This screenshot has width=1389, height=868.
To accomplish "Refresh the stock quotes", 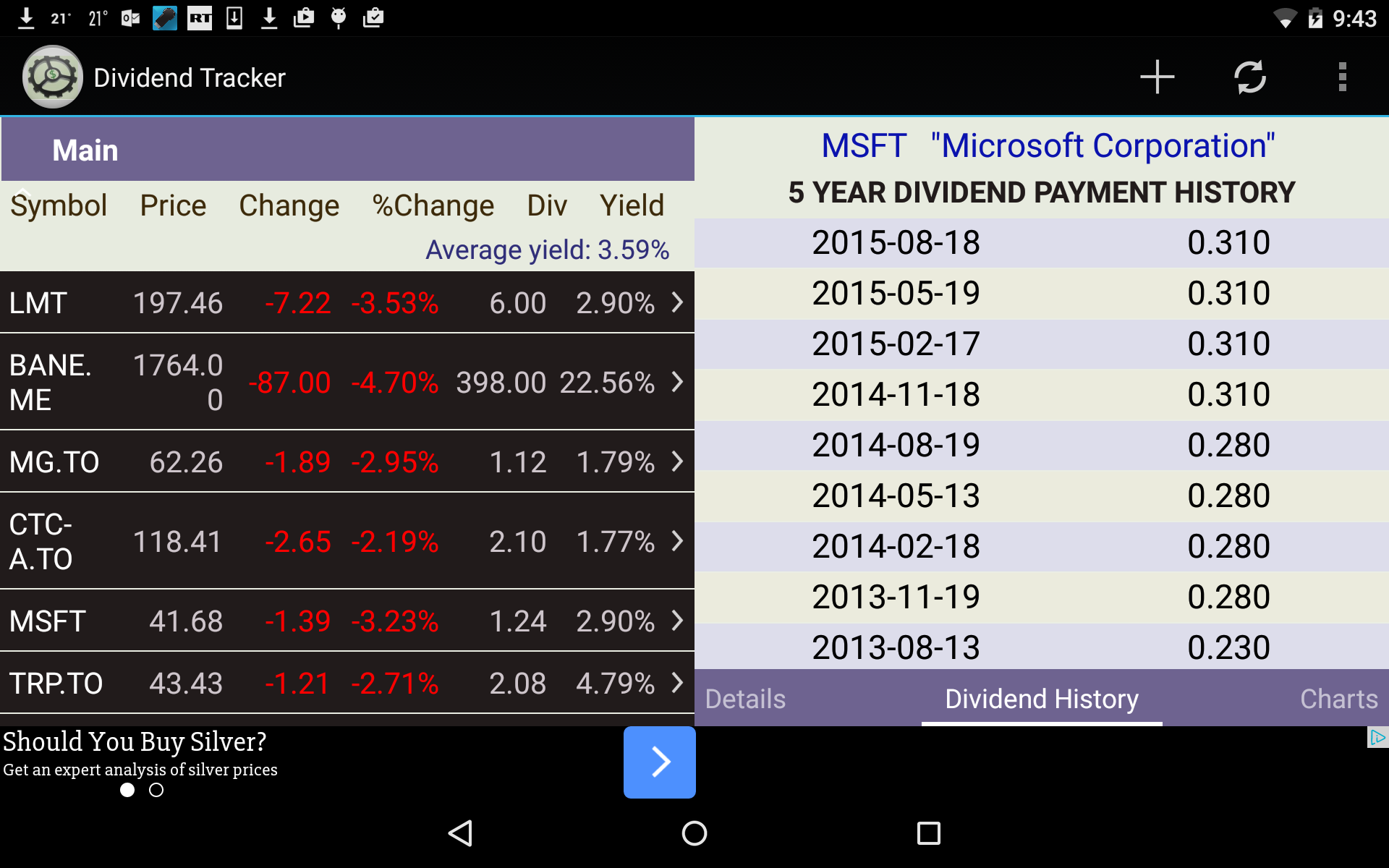I will coord(1251,77).
